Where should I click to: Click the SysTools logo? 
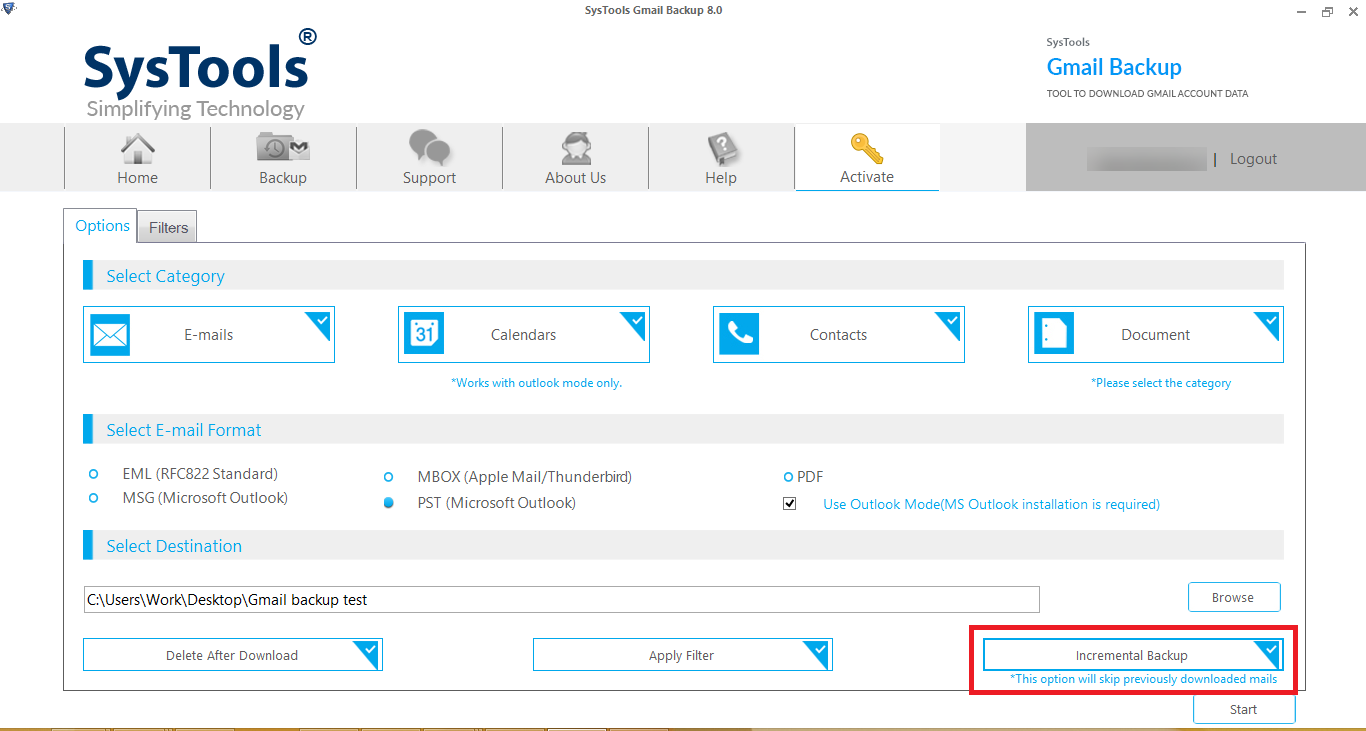201,74
